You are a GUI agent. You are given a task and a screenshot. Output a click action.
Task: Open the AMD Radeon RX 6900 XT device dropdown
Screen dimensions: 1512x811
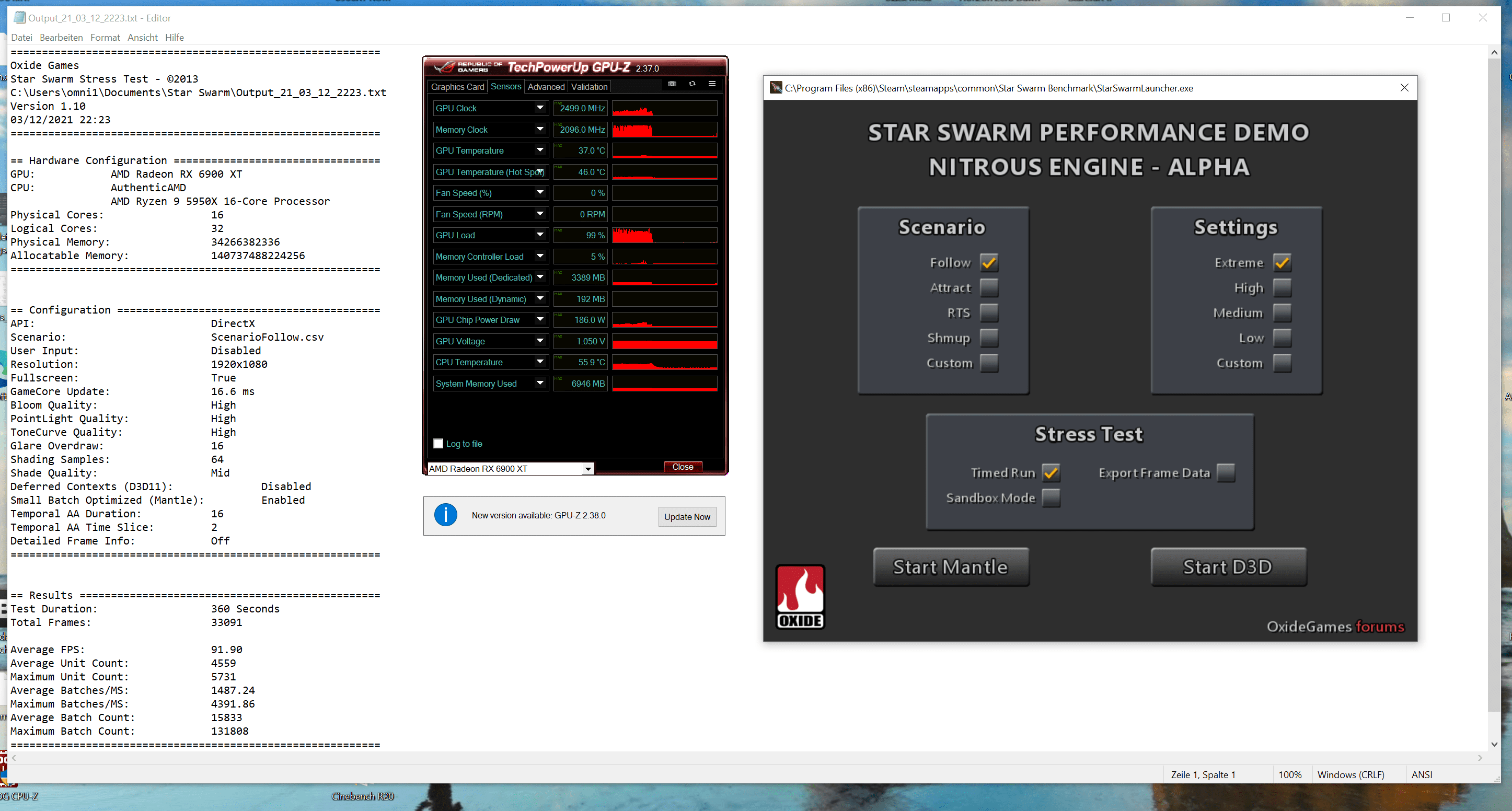pyautogui.click(x=587, y=469)
